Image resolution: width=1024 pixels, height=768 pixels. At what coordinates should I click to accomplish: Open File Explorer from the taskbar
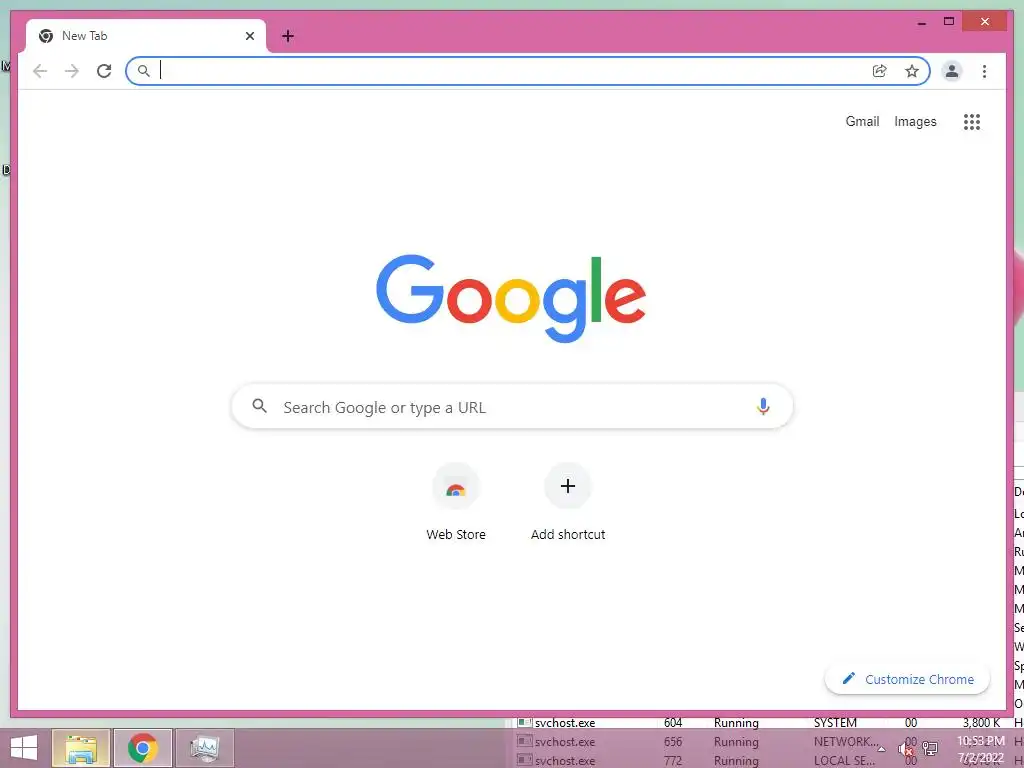point(81,748)
